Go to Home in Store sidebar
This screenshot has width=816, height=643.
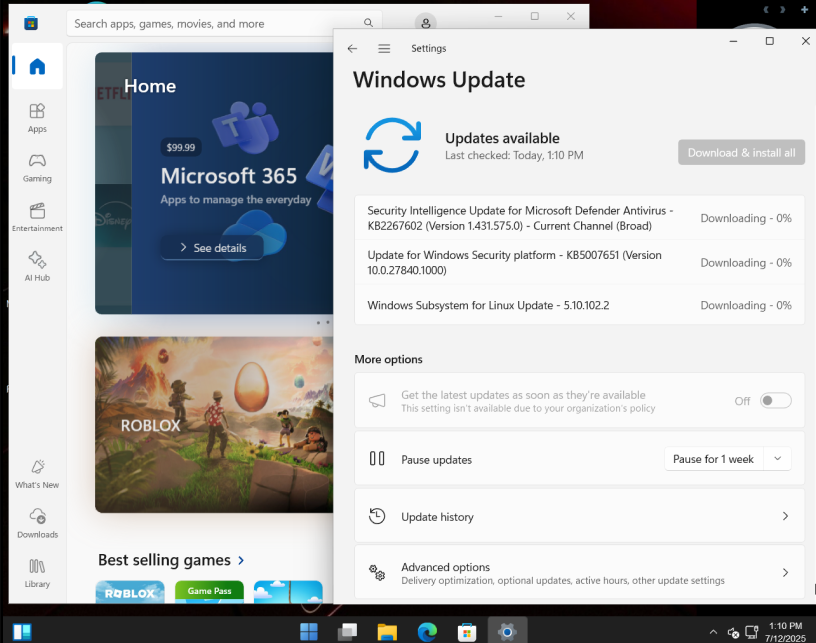point(37,67)
